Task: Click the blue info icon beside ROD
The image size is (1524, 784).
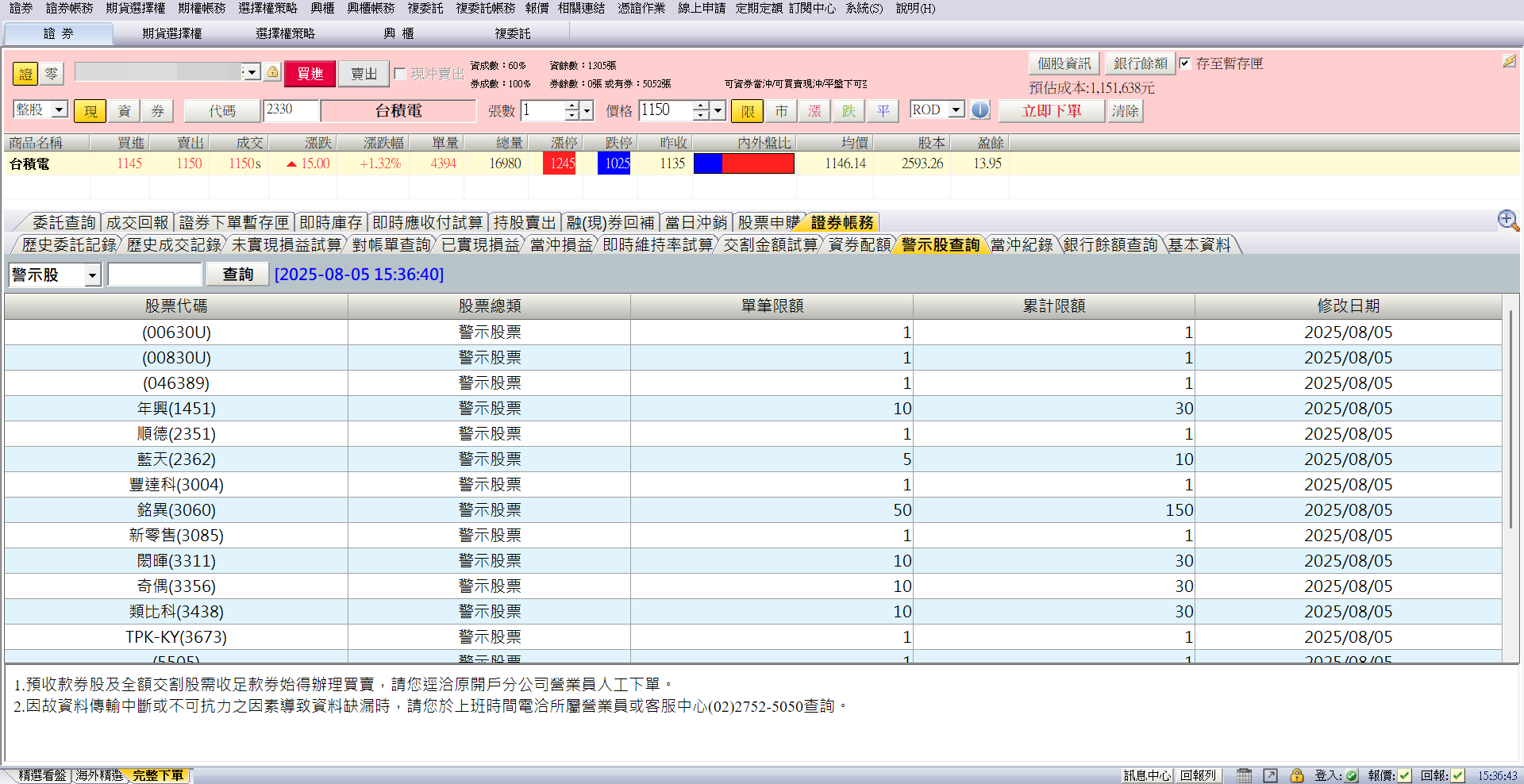Action: (x=980, y=110)
